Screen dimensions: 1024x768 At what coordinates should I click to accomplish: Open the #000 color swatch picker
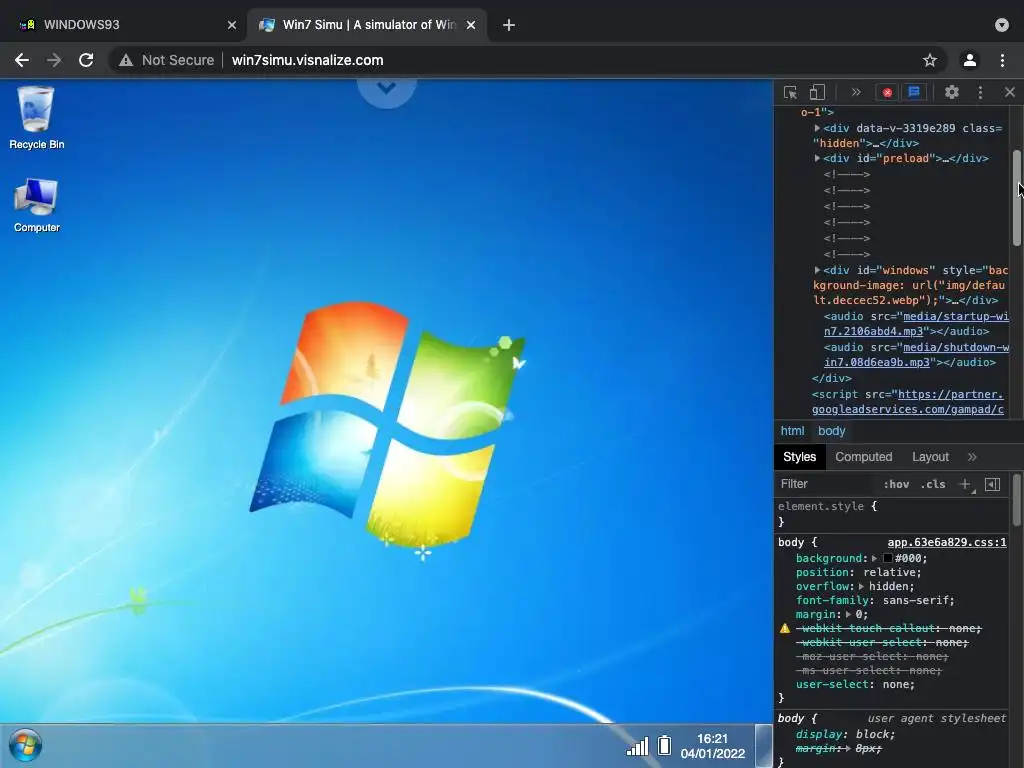(888, 558)
